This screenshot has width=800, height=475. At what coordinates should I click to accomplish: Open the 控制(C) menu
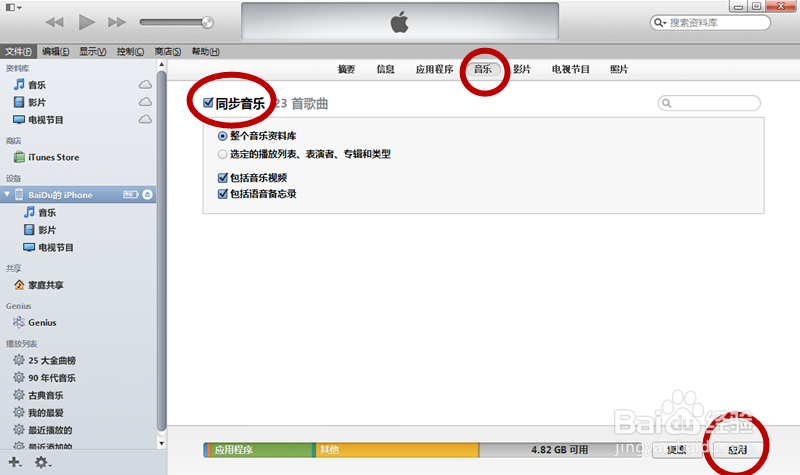[x=130, y=52]
